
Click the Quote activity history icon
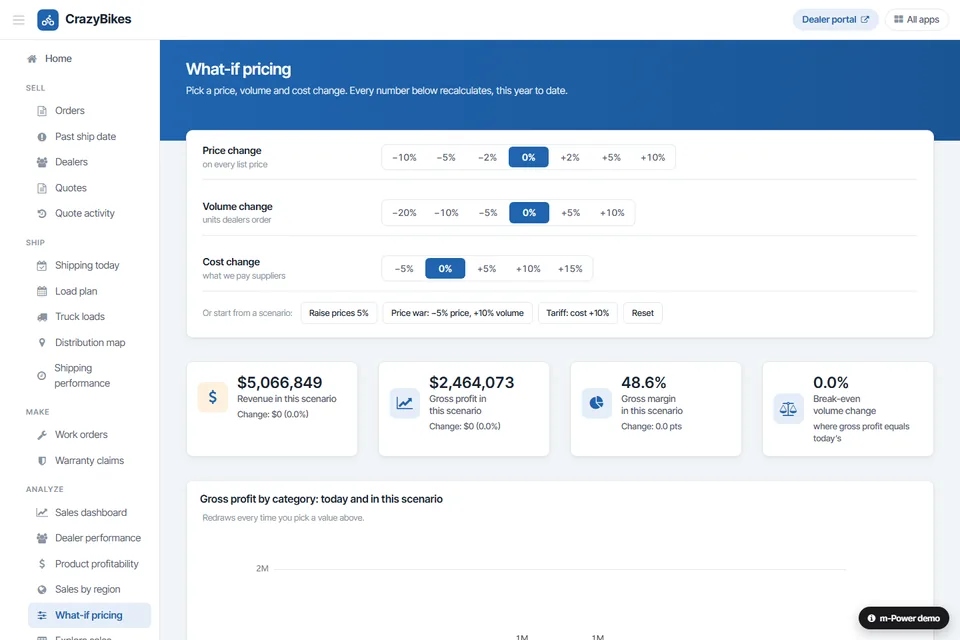(x=42, y=214)
